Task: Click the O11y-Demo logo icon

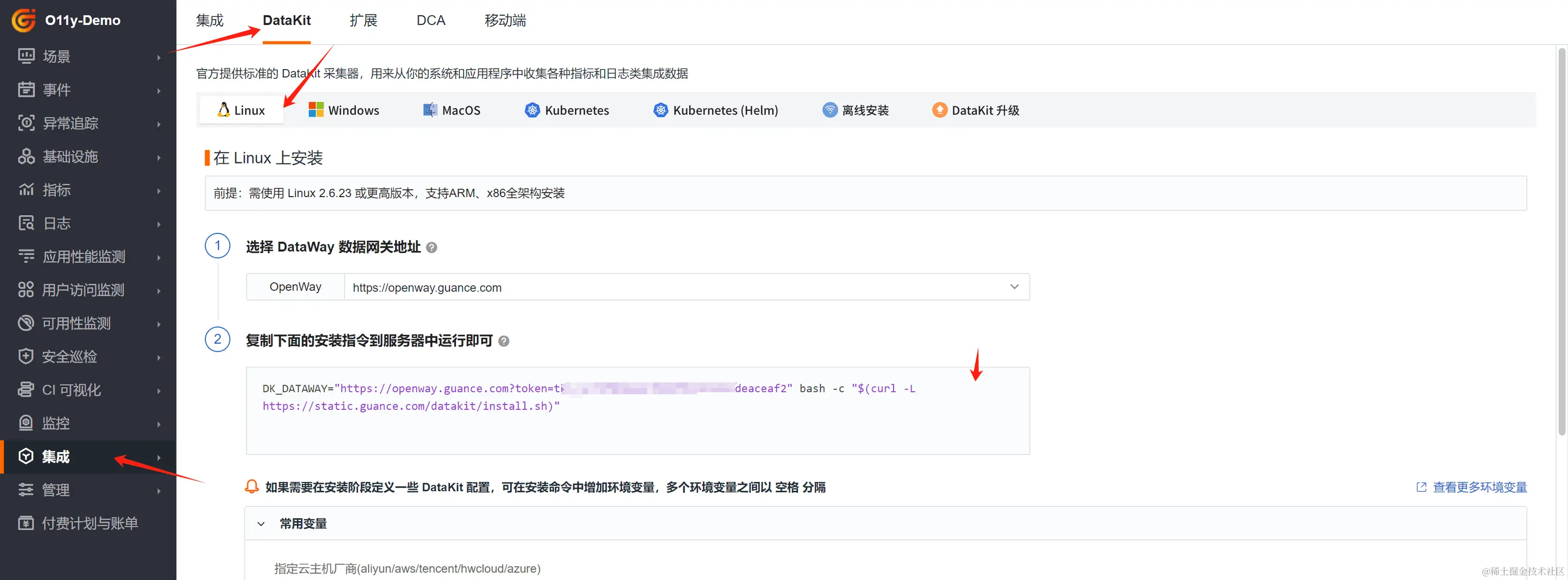Action: [24, 20]
